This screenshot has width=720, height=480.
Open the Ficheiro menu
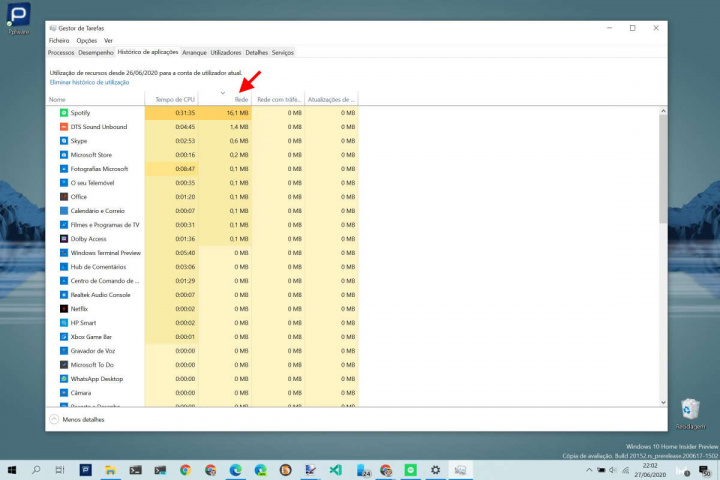point(59,41)
